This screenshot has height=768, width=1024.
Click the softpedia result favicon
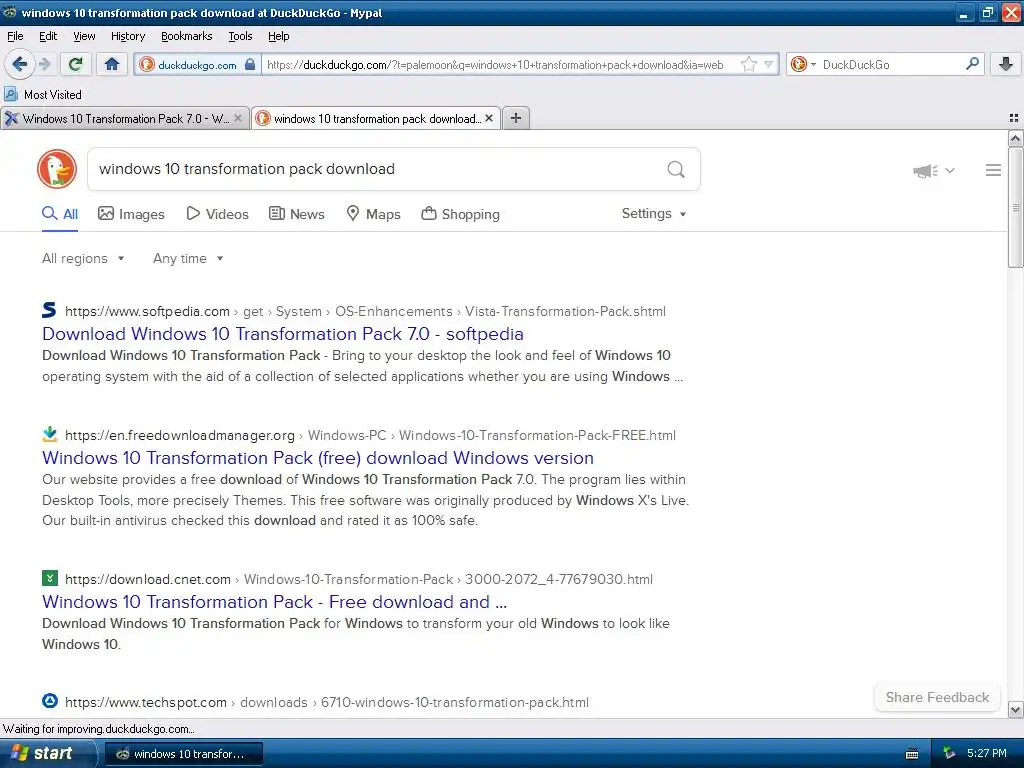(50, 310)
